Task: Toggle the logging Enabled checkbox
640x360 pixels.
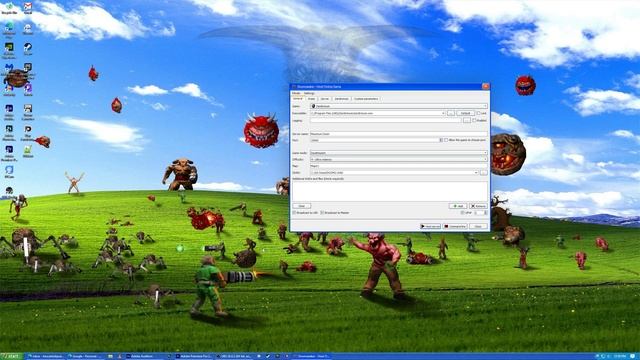Action: [x=474, y=120]
